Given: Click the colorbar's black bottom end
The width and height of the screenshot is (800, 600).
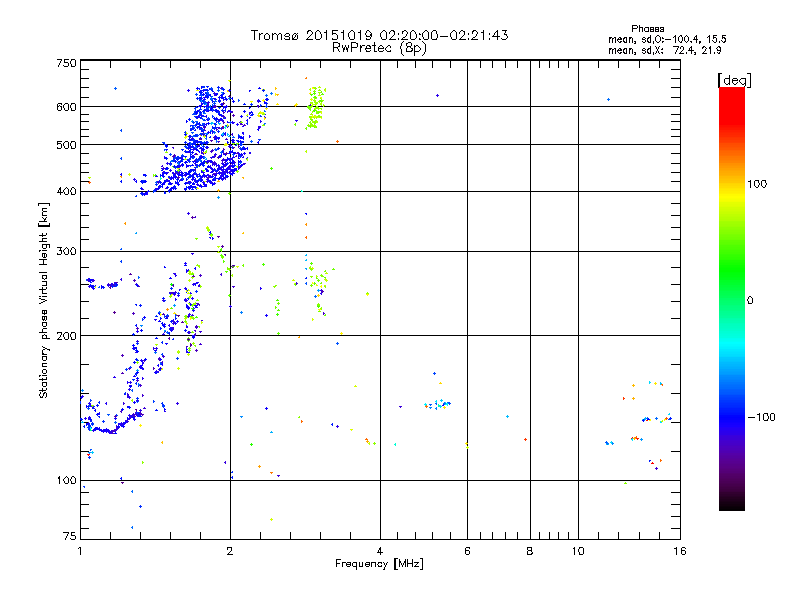Looking at the screenshot, I should [732, 503].
